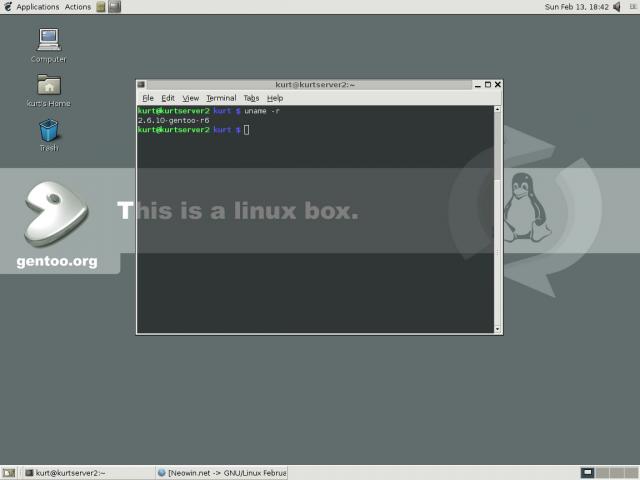Image resolution: width=640 pixels, height=480 pixels.
Task: Click the gray terminal launcher in top panel
Action: tap(115, 7)
